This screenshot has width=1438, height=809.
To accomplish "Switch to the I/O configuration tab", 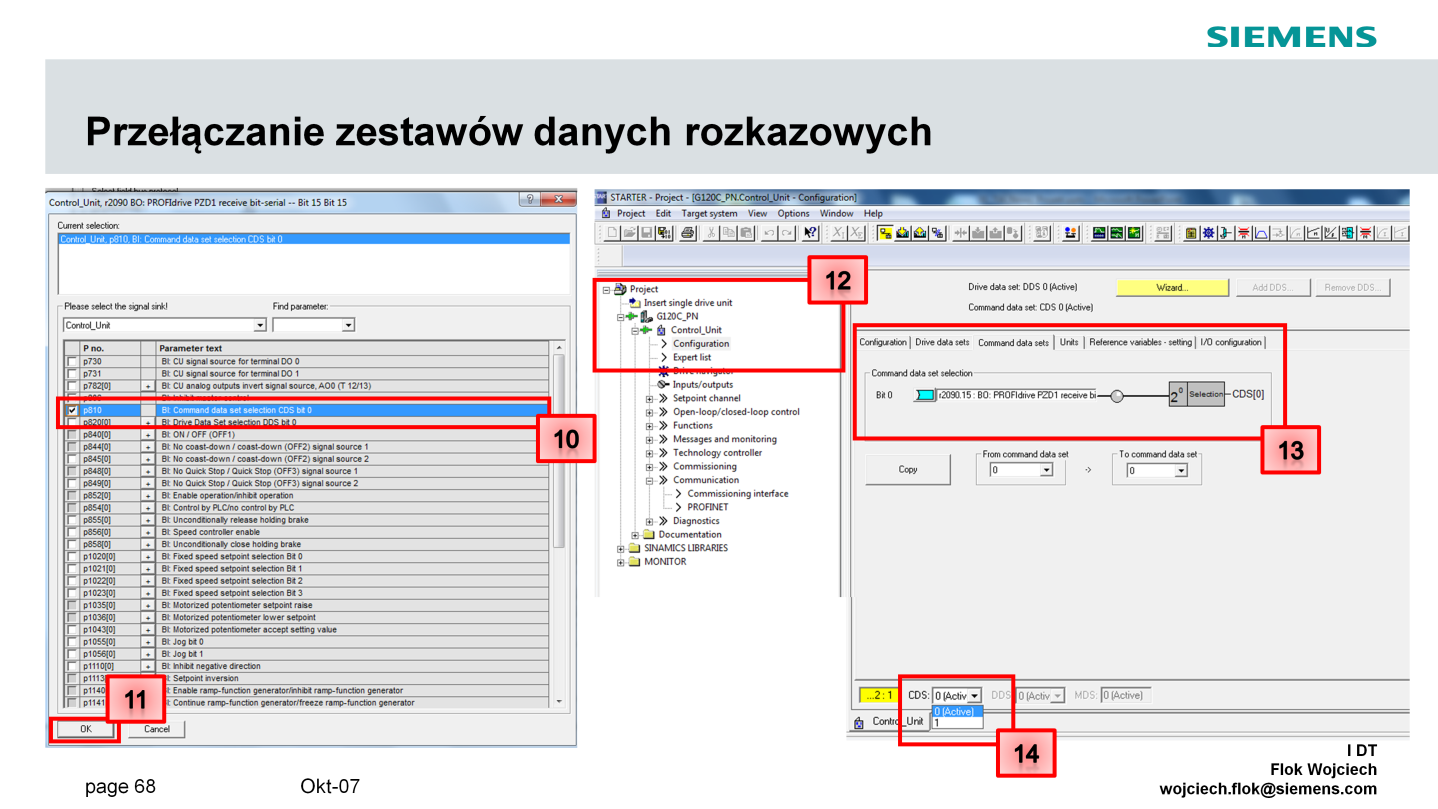I will coord(1231,342).
